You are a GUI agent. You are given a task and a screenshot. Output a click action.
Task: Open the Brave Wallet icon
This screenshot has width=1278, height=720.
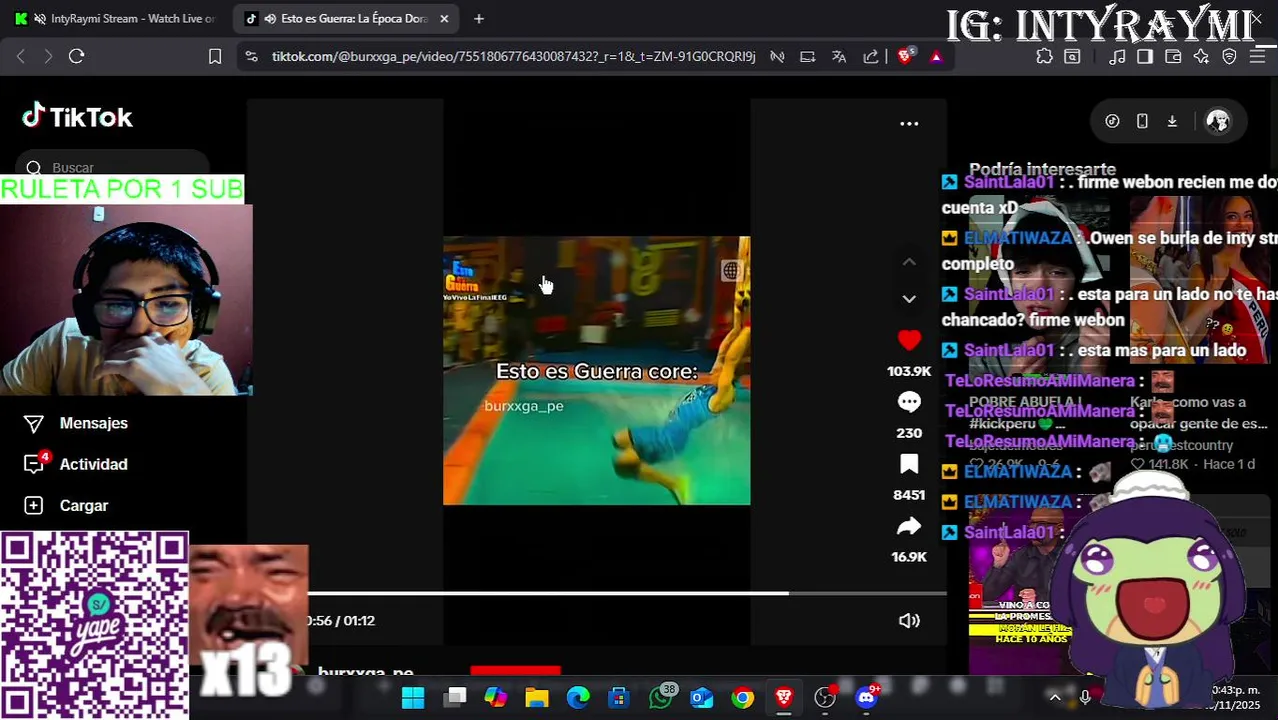click(x=1173, y=57)
